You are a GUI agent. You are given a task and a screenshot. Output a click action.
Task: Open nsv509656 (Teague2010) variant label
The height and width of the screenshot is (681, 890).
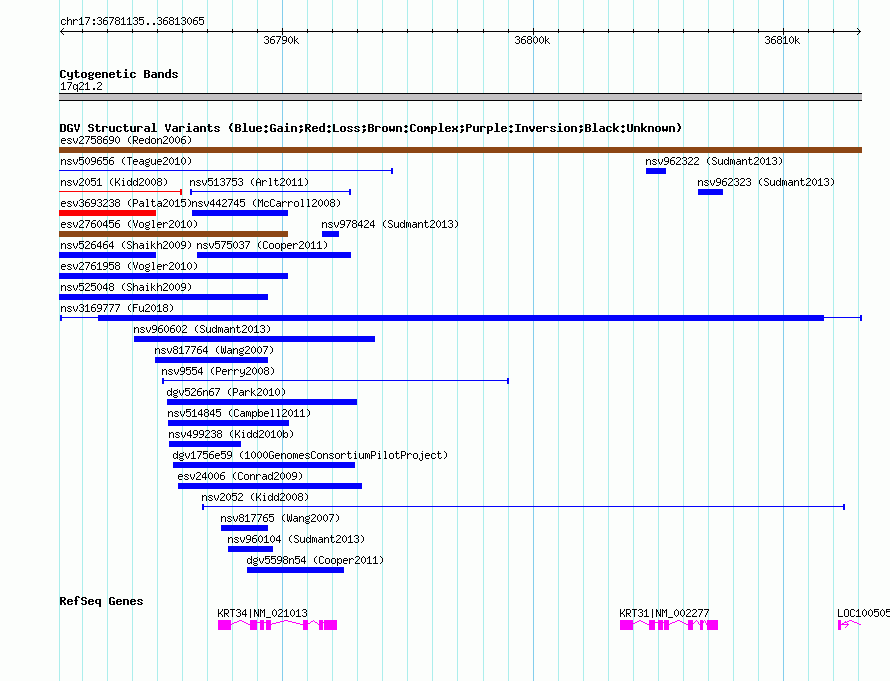126,161
